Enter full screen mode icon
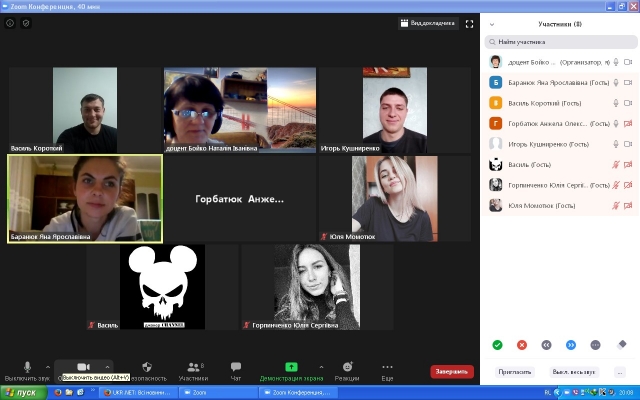 coord(469,24)
